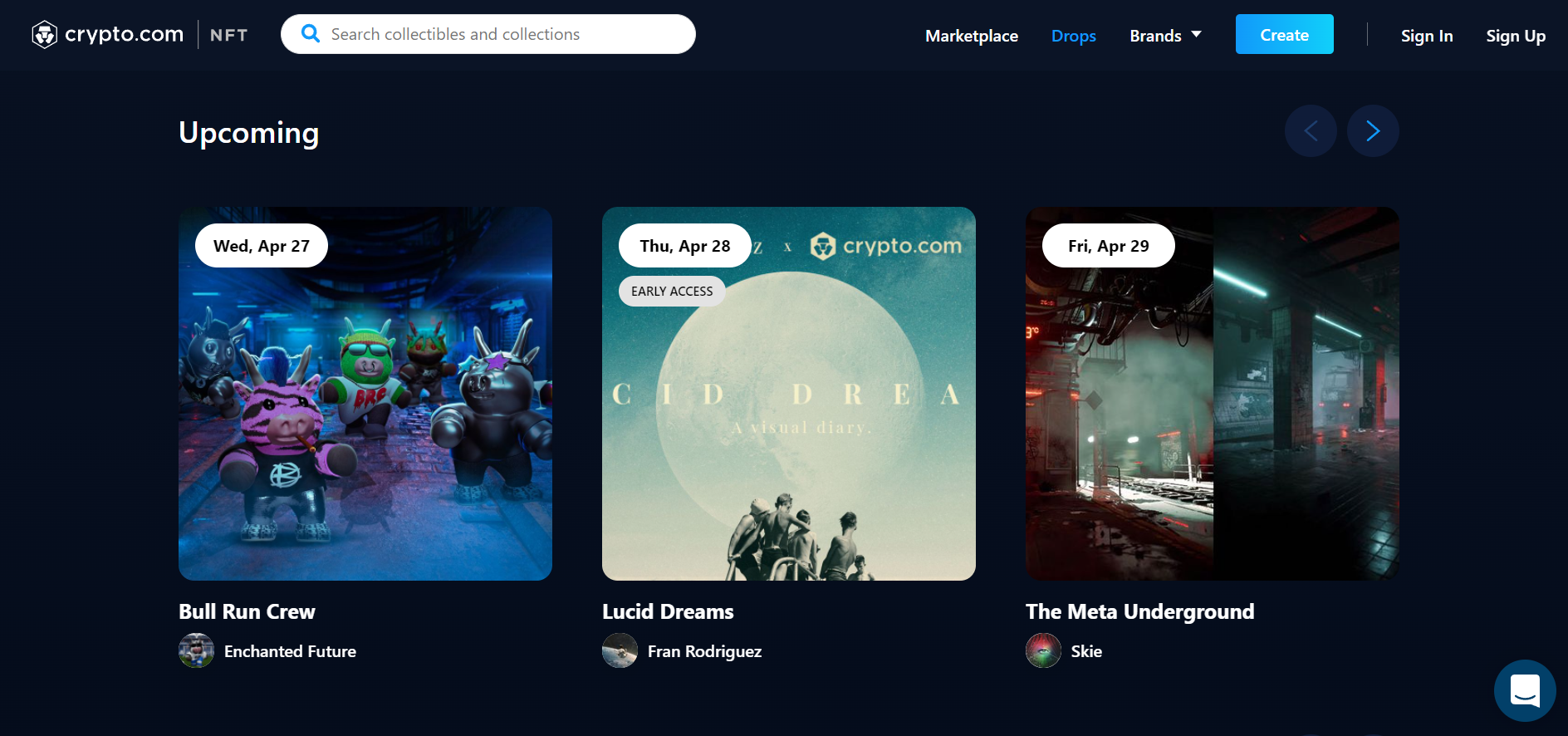The height and width of the screenshot is (736, 1568).
Task: Click the EARLY ACCESS badge
Action: point(672,292)
